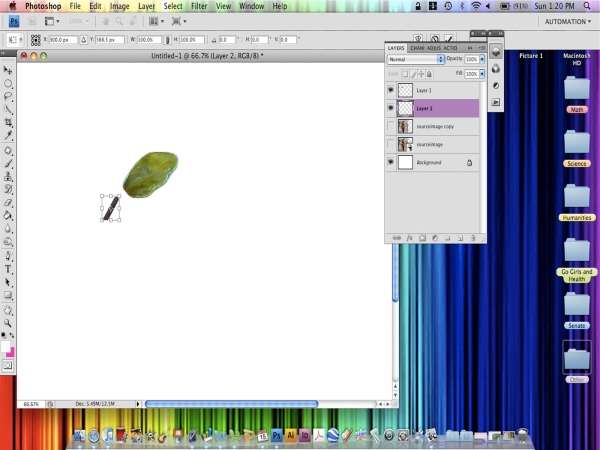
Task: Toggle maintain aspect ratio link
Action: pos(167,39)
